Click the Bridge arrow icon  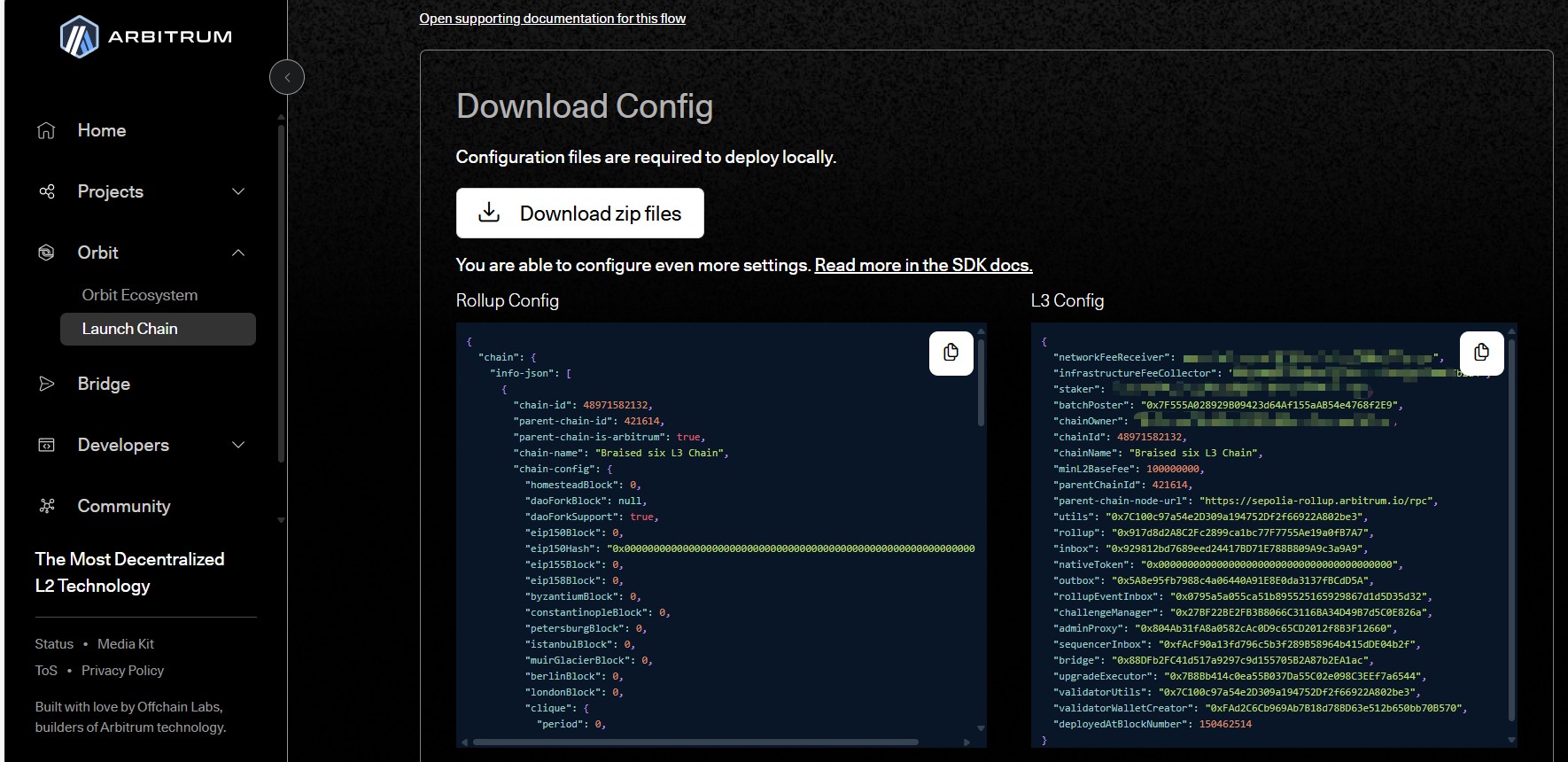(46, 384)
